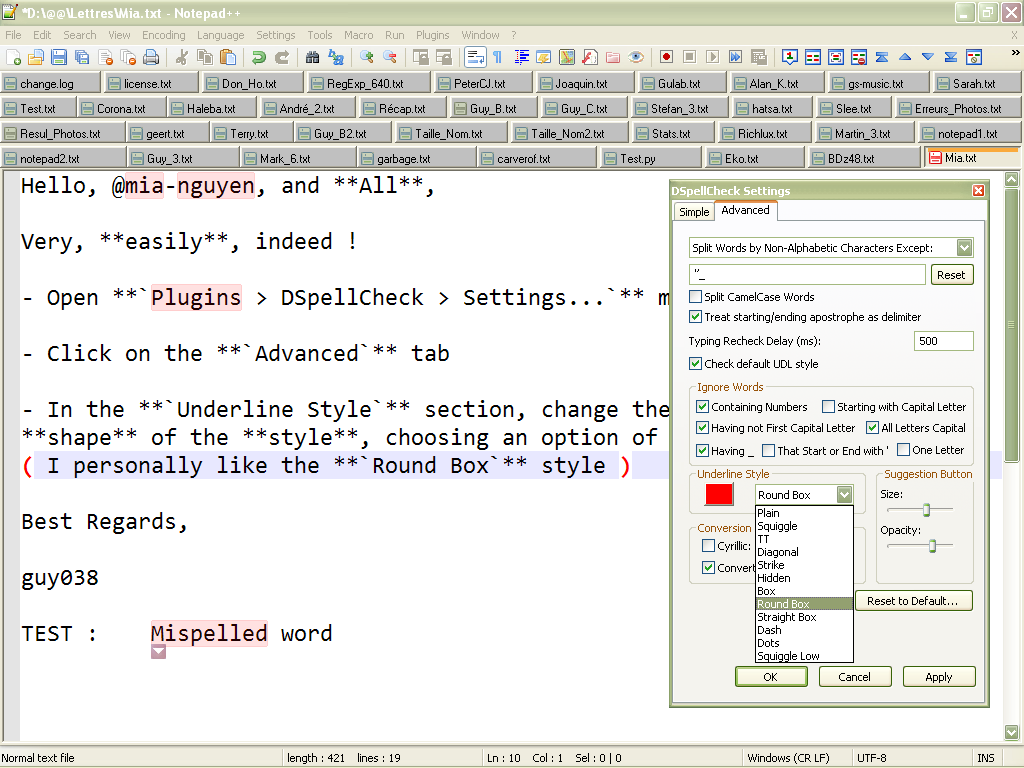Enable Split CamelCase Words checkbox
This screenshot has height=768, width=1024.
click(696, 296)
